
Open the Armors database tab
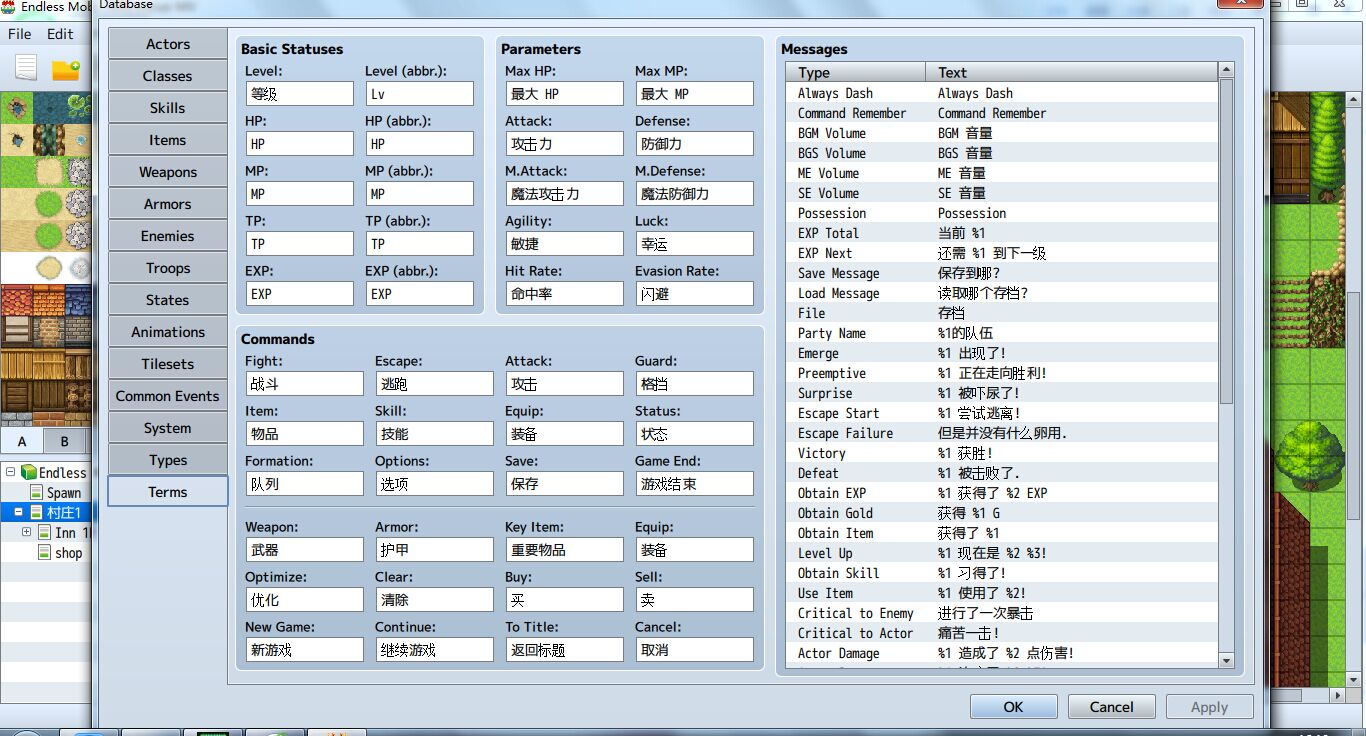coord(168,204)
